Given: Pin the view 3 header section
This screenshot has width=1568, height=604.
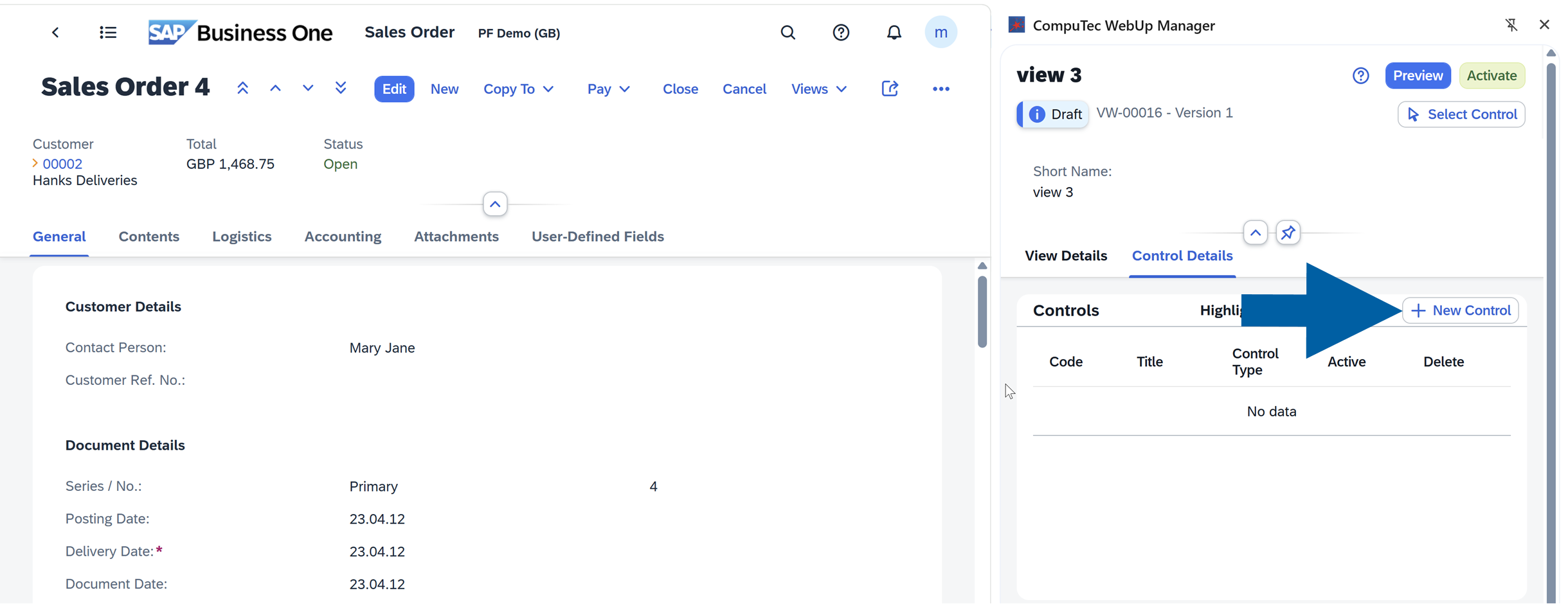Looking at the screenshot, I should click(1288, 233).
